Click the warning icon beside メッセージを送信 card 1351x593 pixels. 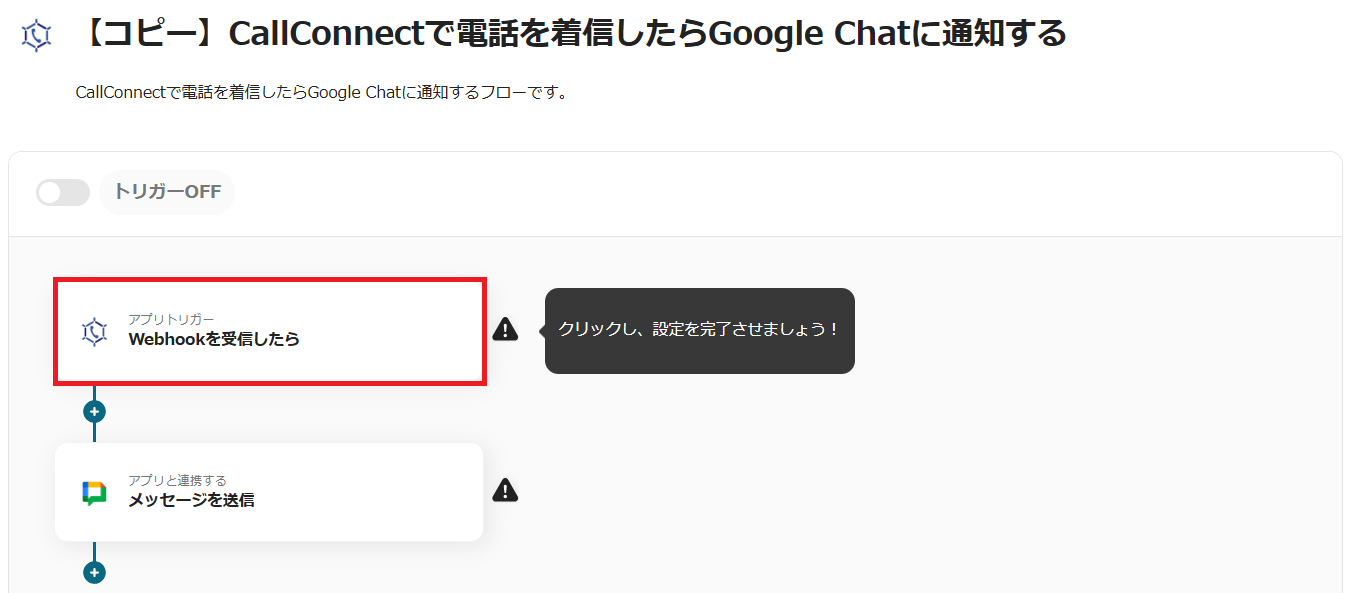506,490
